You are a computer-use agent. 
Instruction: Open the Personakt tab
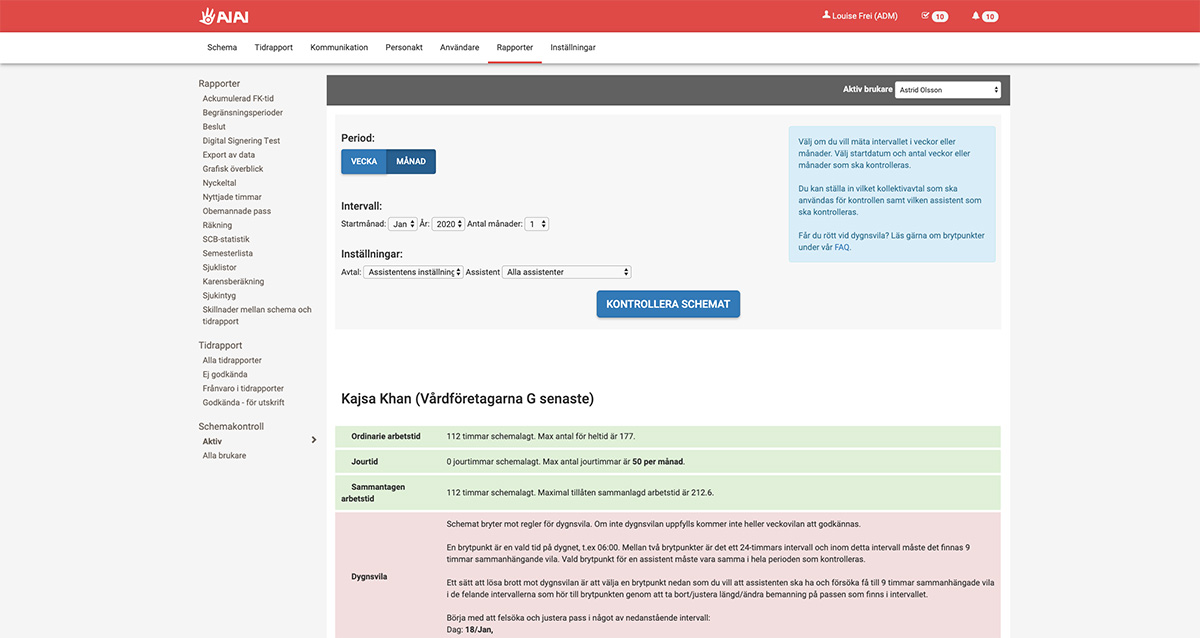click(404, 47)
